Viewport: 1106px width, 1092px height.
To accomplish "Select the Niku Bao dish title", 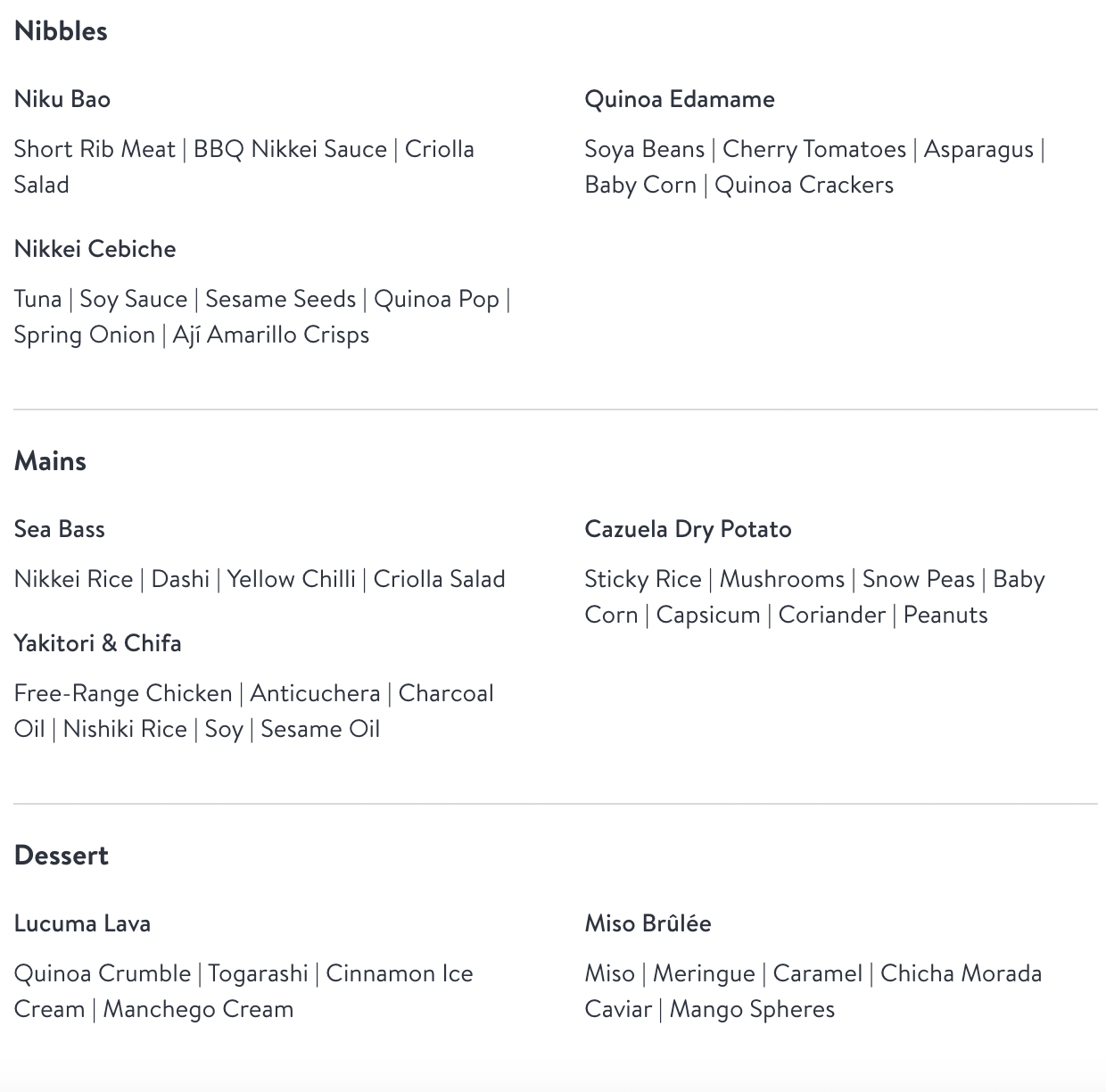I will tap(62, 99).
